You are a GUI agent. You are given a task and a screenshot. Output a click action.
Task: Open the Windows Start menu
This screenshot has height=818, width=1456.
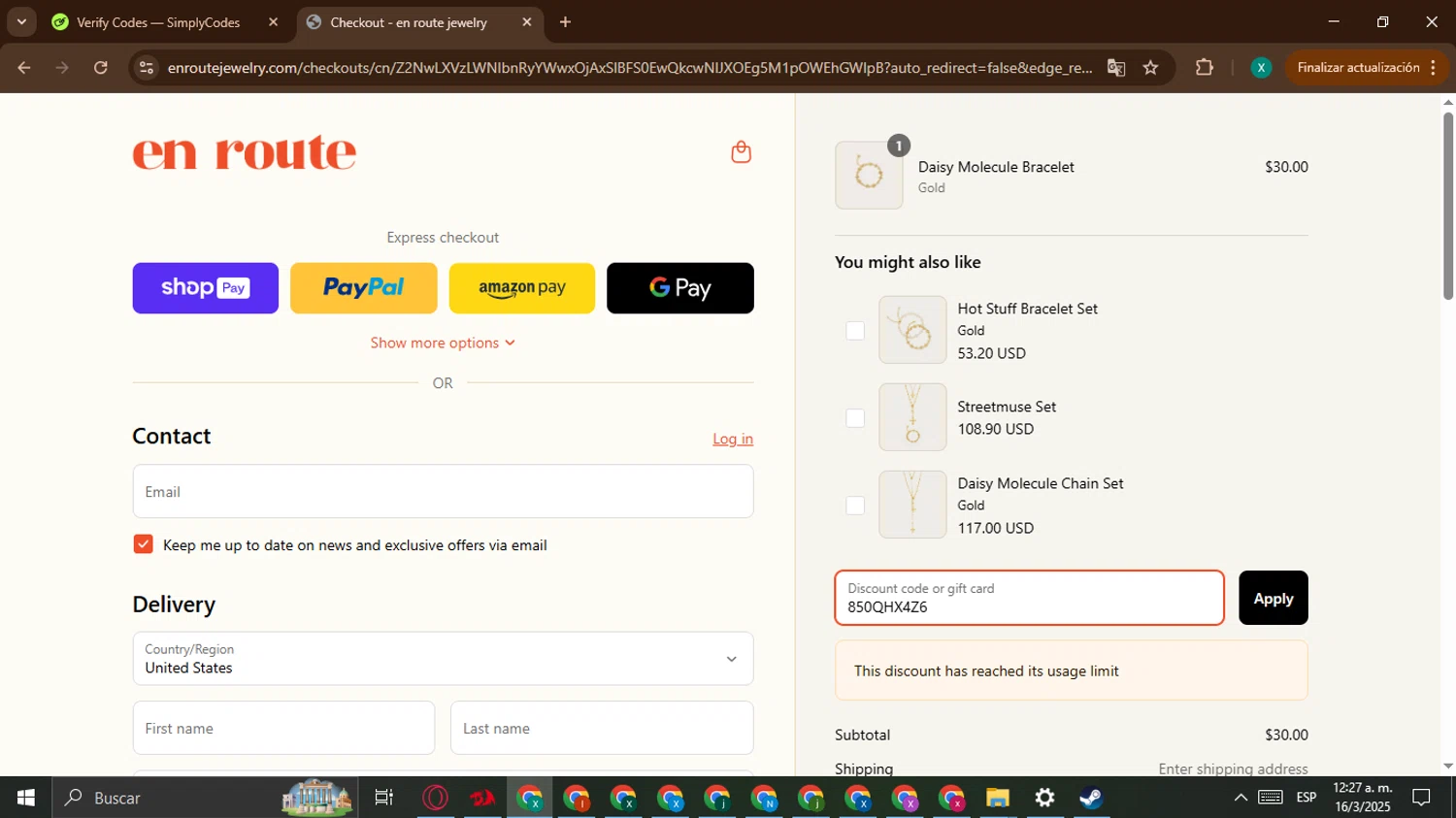coord(26,798)
